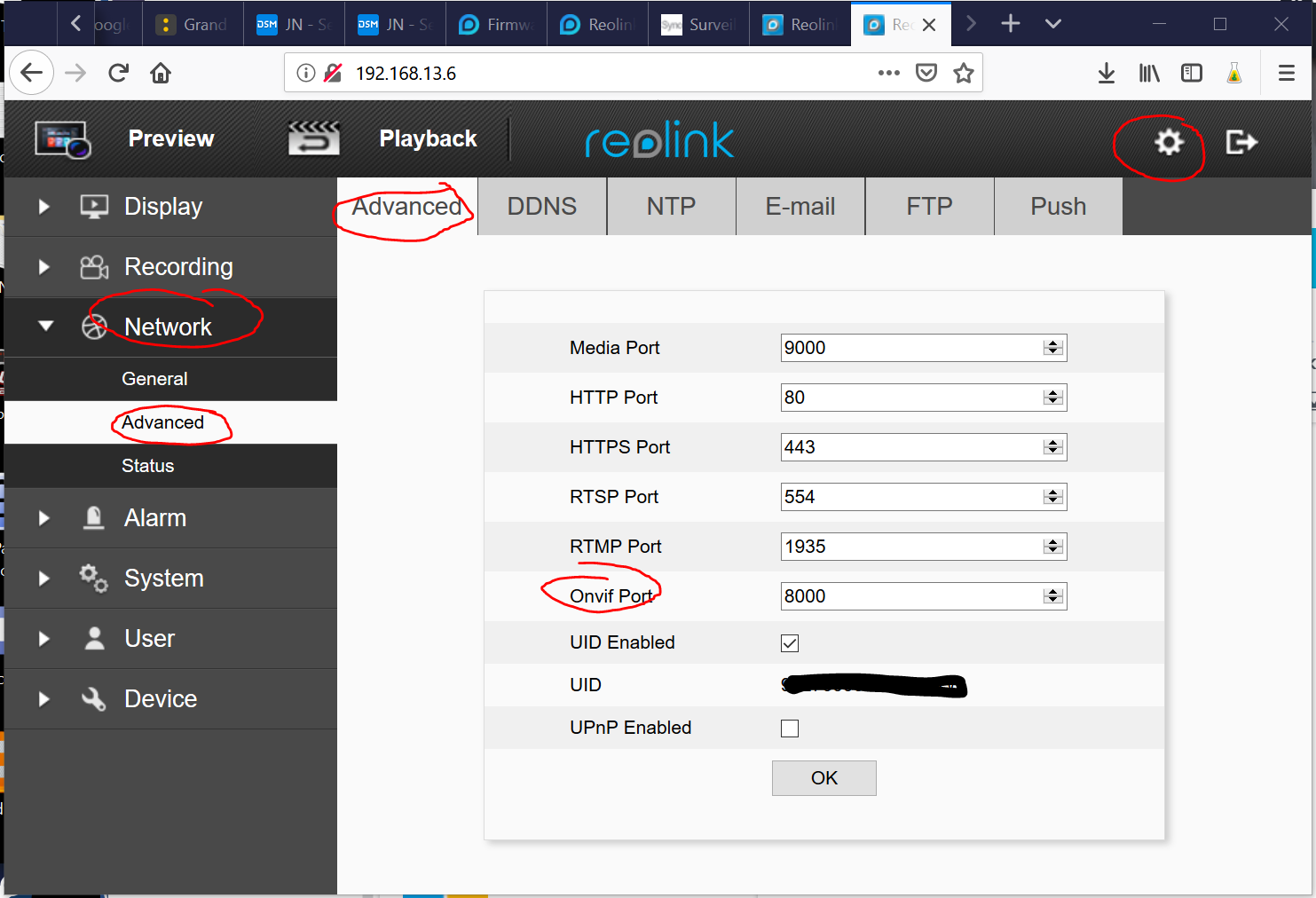Reload the page with the refresh icon
Image resolution: width=1316 pixels, height=898 pixels.
click(118, 74)
